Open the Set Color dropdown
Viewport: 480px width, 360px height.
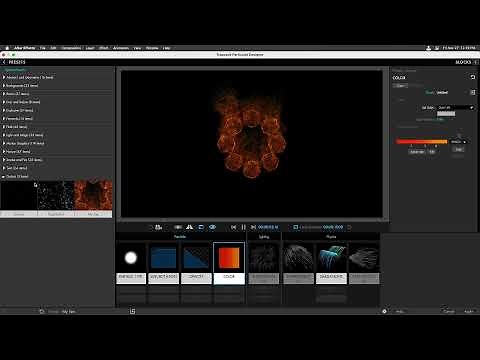tap(455, 108)
